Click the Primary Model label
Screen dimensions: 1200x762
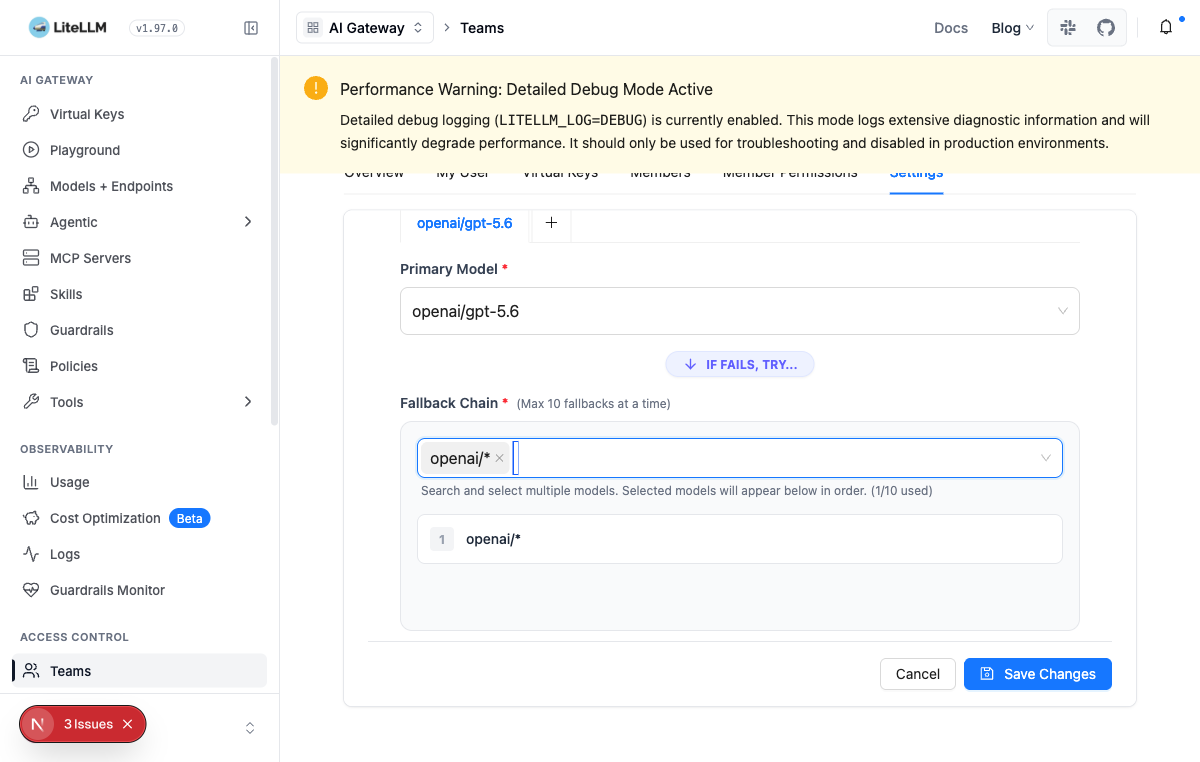pyautogui.click(x=448, y=269)
